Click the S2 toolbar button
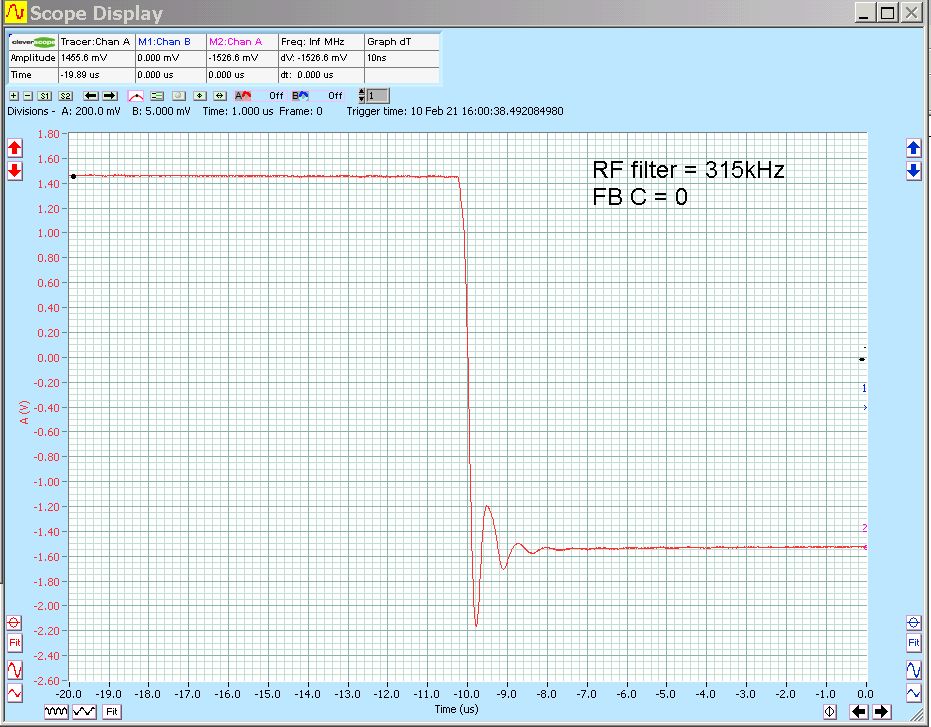The height and width of the screenshot is (727, 931). [65, 96]
